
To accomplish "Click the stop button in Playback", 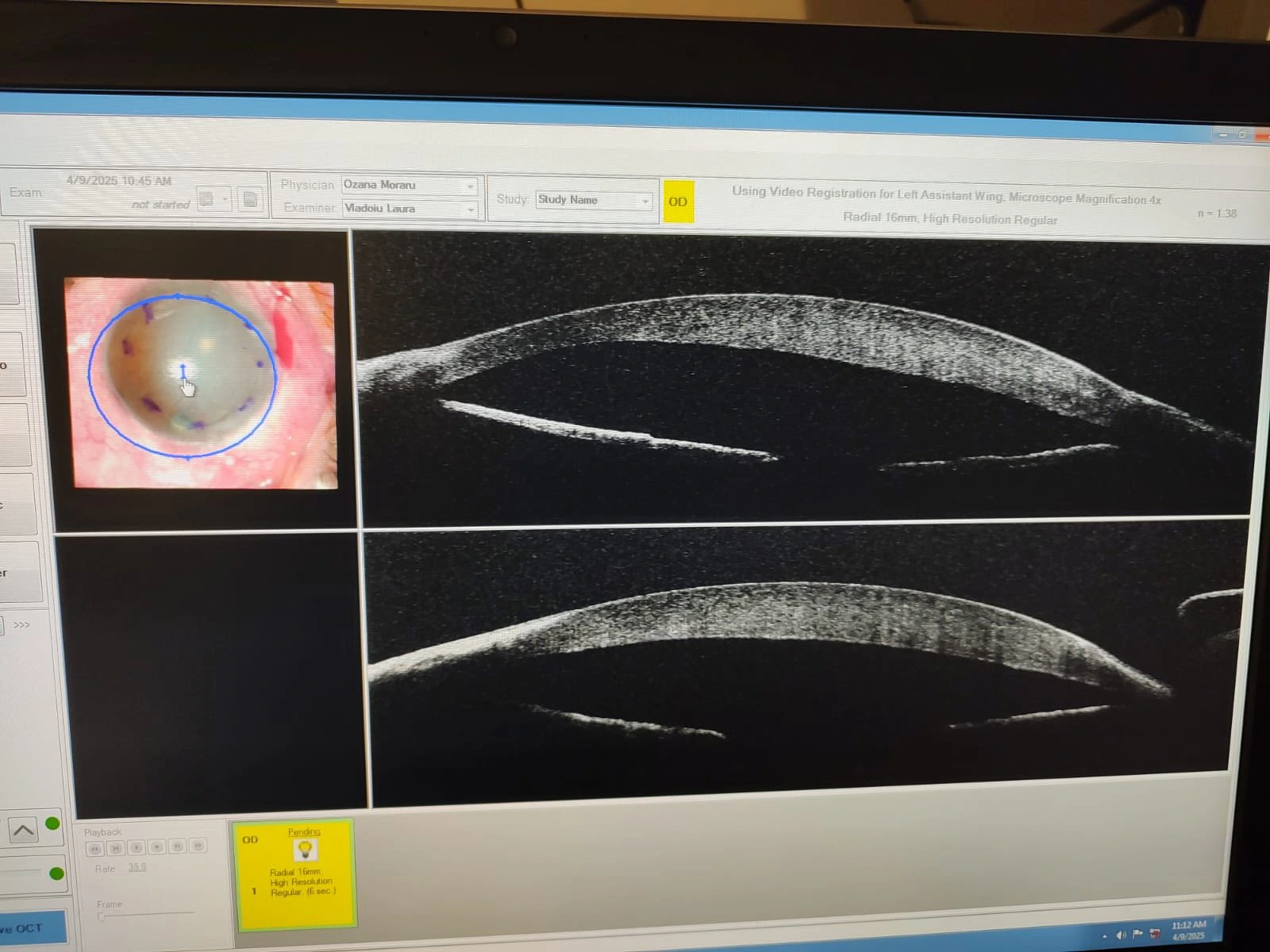I will pyautogui.click(x=156, y=846).
